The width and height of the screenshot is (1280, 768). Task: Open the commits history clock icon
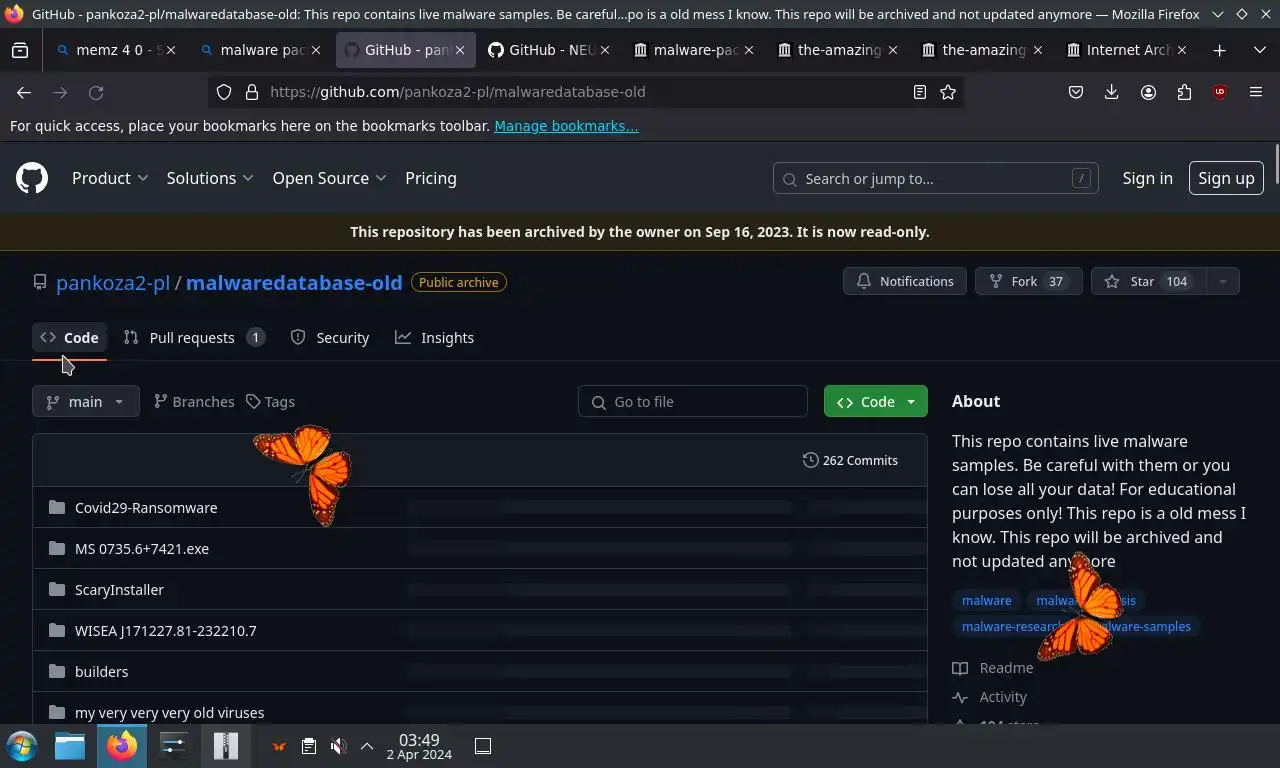[810, 460]
